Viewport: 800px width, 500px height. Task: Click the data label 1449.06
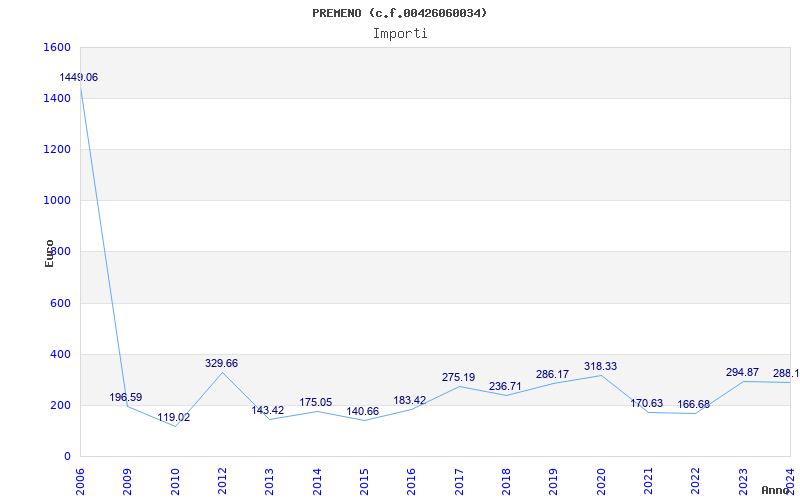79,78
